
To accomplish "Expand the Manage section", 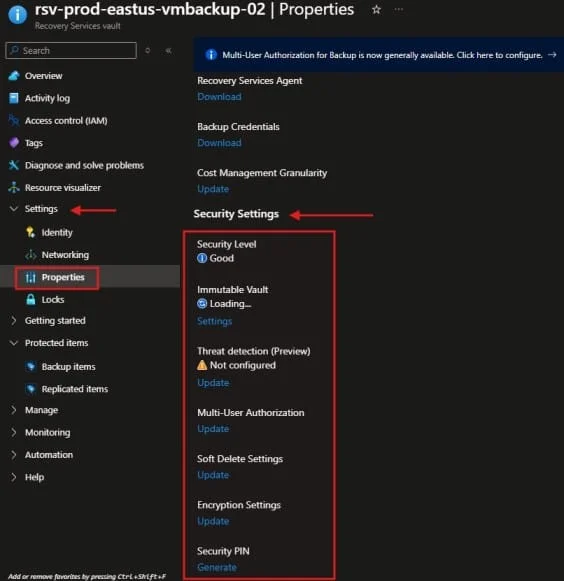I will [14, 410].
